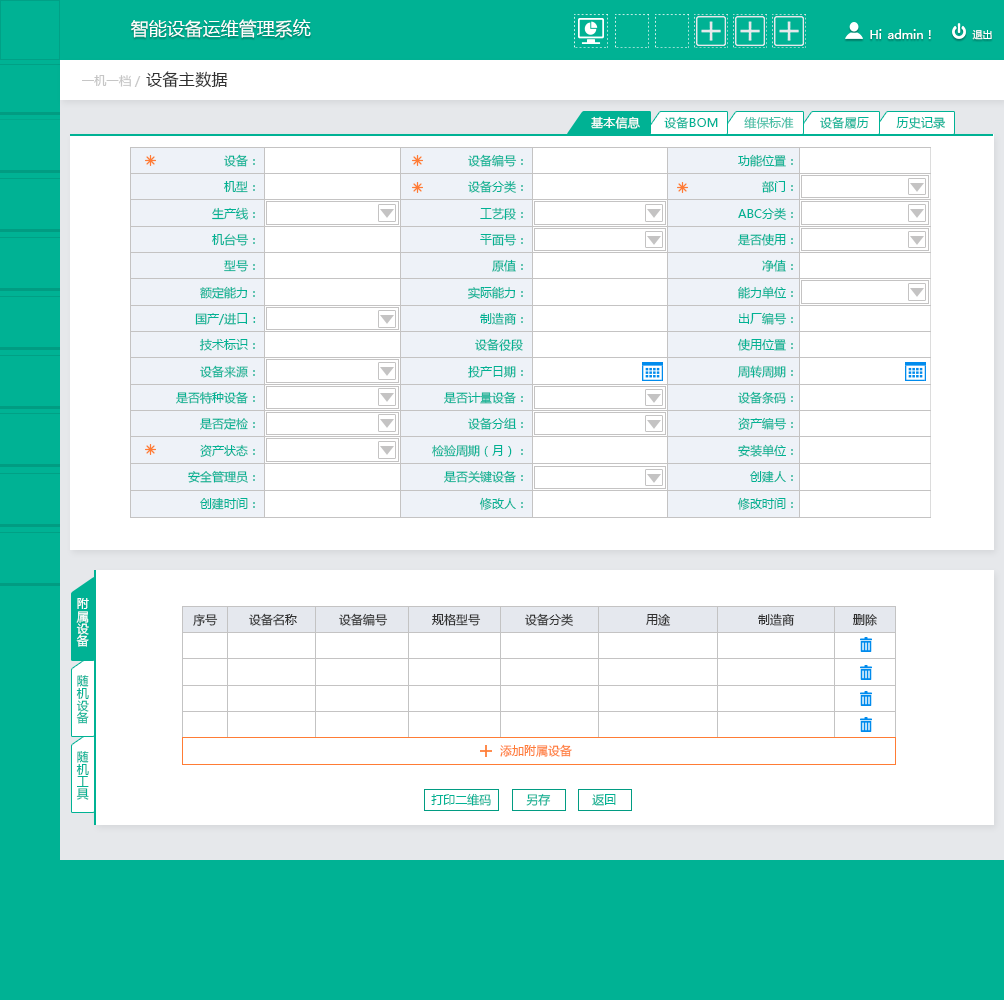This screenshot has width=1004, height=1000.
Task: Open the 设备分组 dropdown
Action: [x=653, y=424]
